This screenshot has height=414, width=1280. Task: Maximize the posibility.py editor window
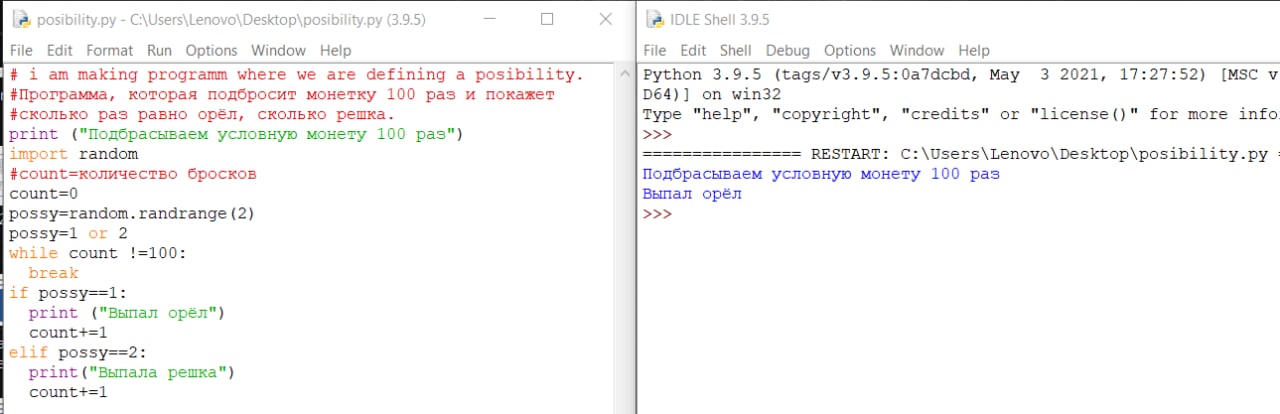tap(547, 19)
